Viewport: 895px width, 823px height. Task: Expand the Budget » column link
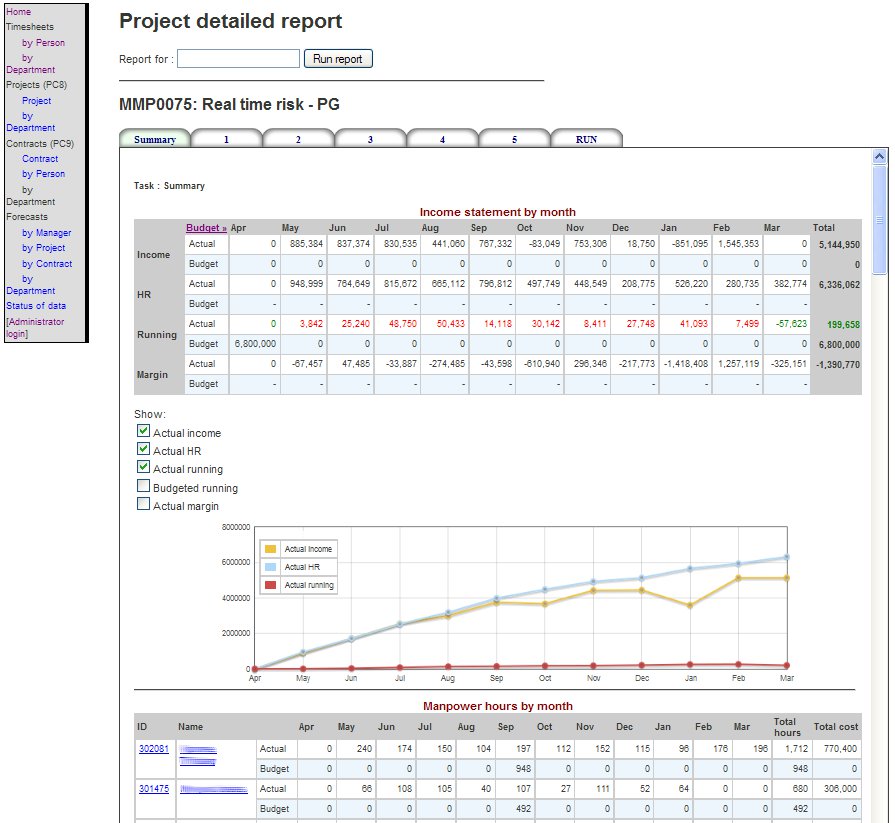coord(206,228)
